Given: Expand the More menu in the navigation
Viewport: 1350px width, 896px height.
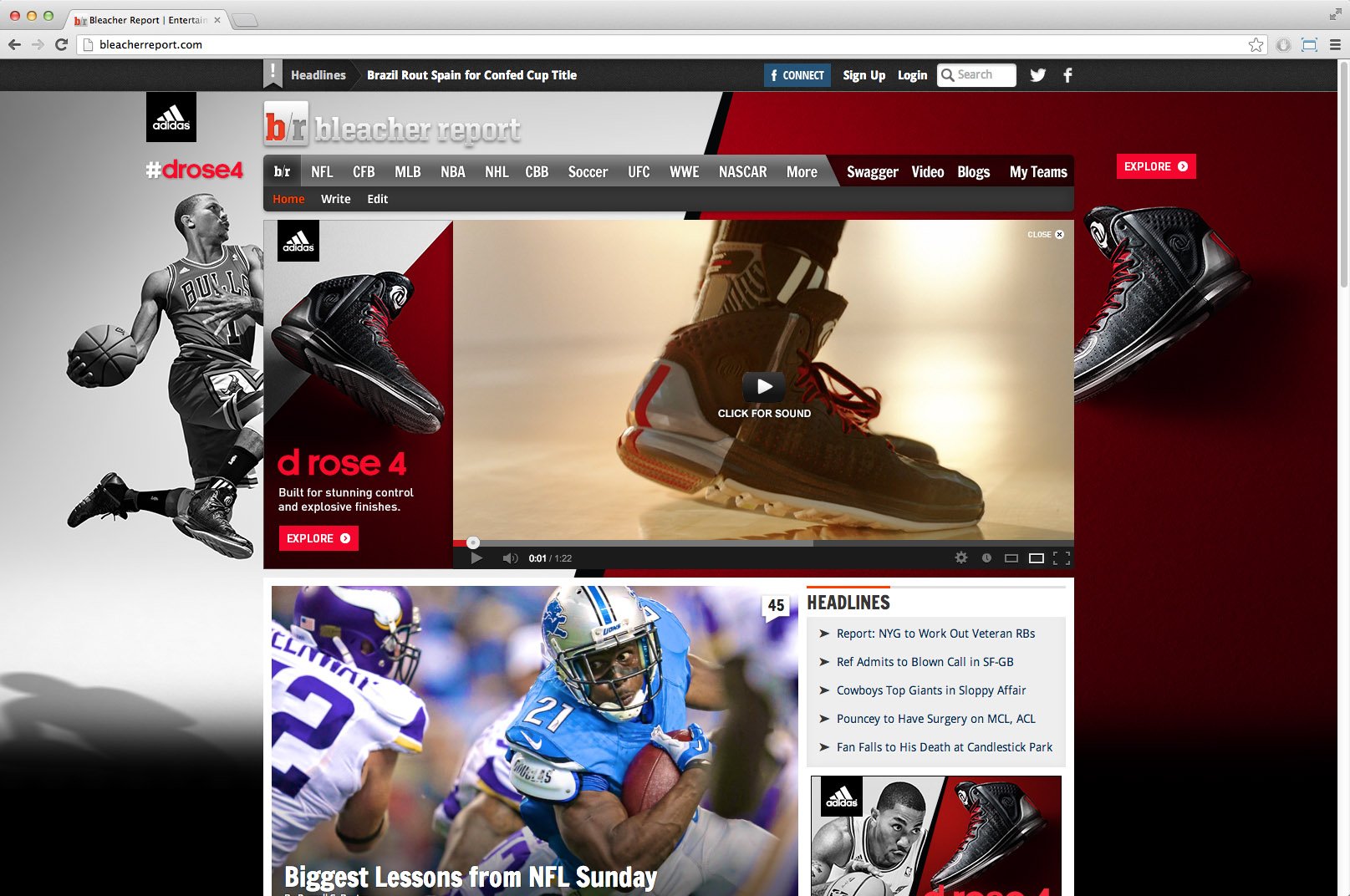Looking at the screenshot, I should pyautogui.click(x=802, y=171).
